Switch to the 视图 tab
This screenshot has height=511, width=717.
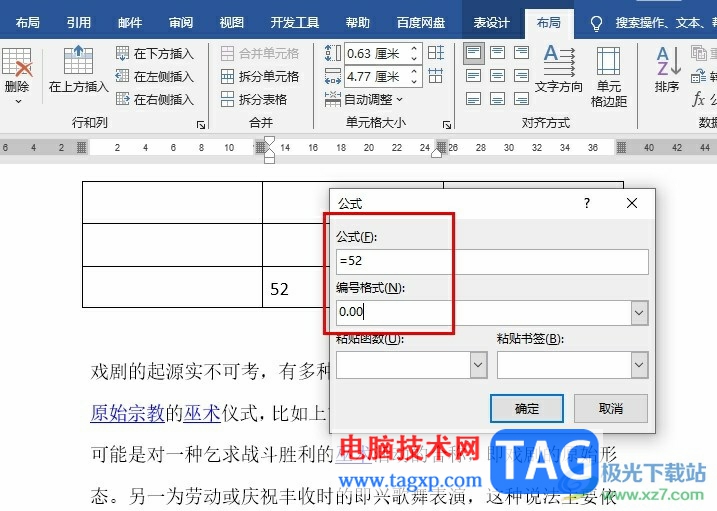click(x=231, y=22)
